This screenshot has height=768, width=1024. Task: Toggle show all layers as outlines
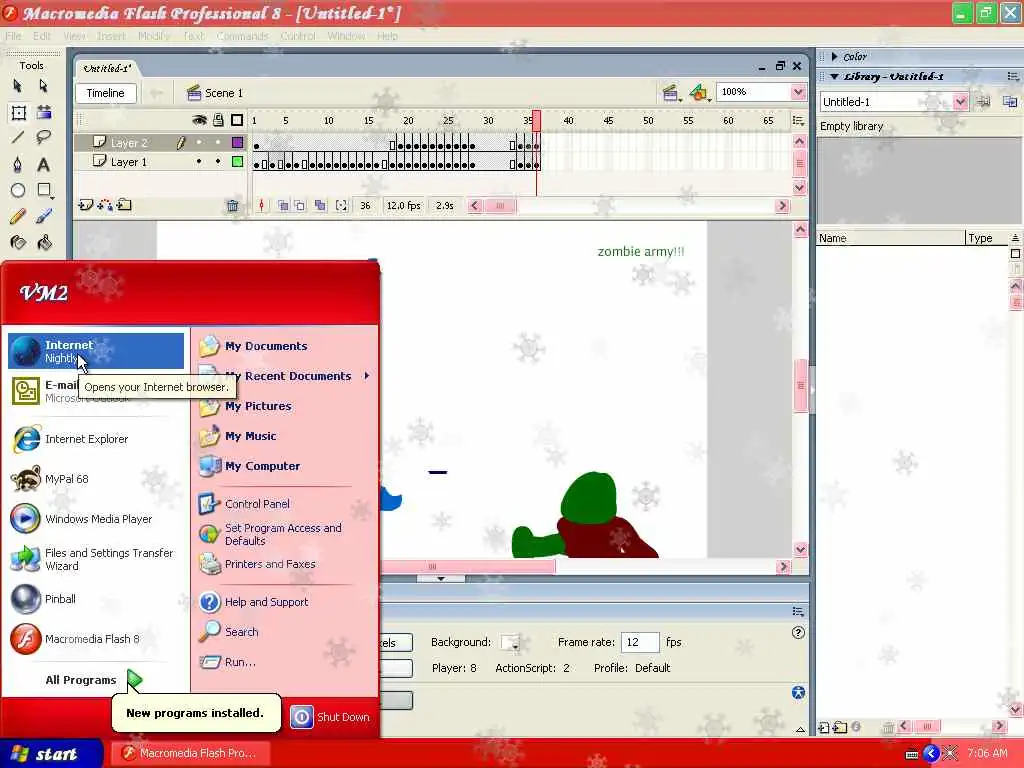[237, 120]
